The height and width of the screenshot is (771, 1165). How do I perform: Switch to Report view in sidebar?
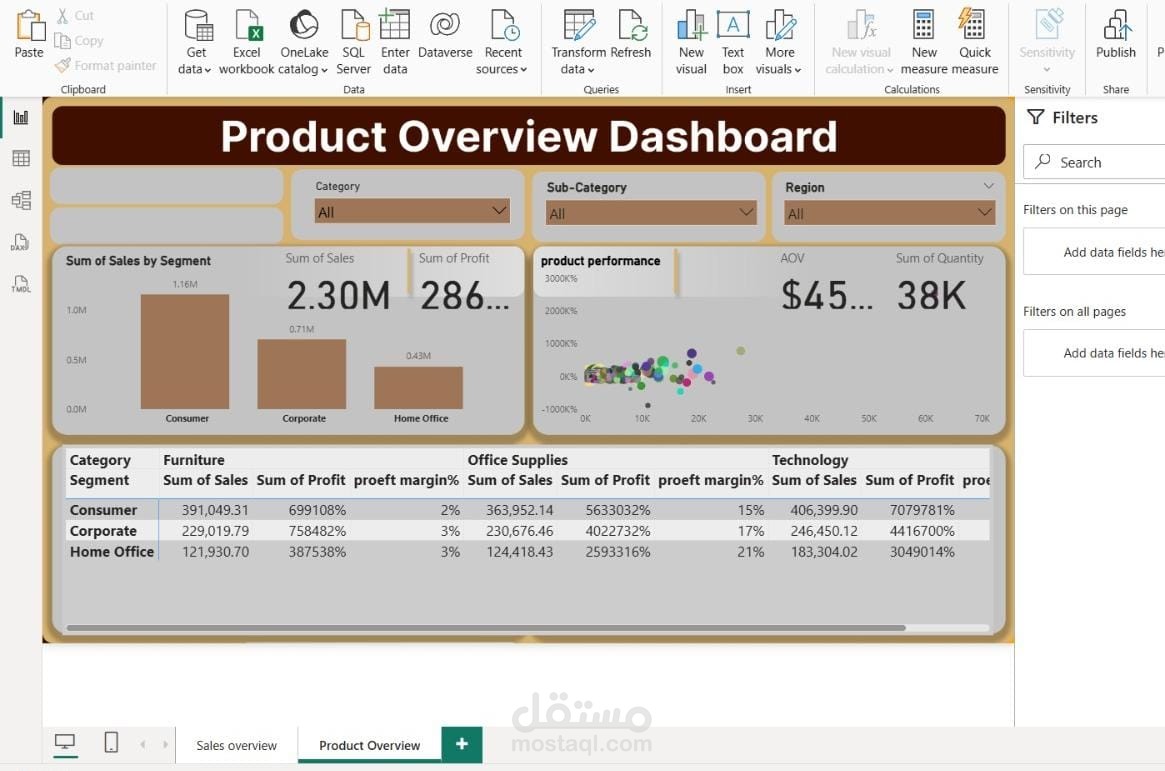pos(21,117)
